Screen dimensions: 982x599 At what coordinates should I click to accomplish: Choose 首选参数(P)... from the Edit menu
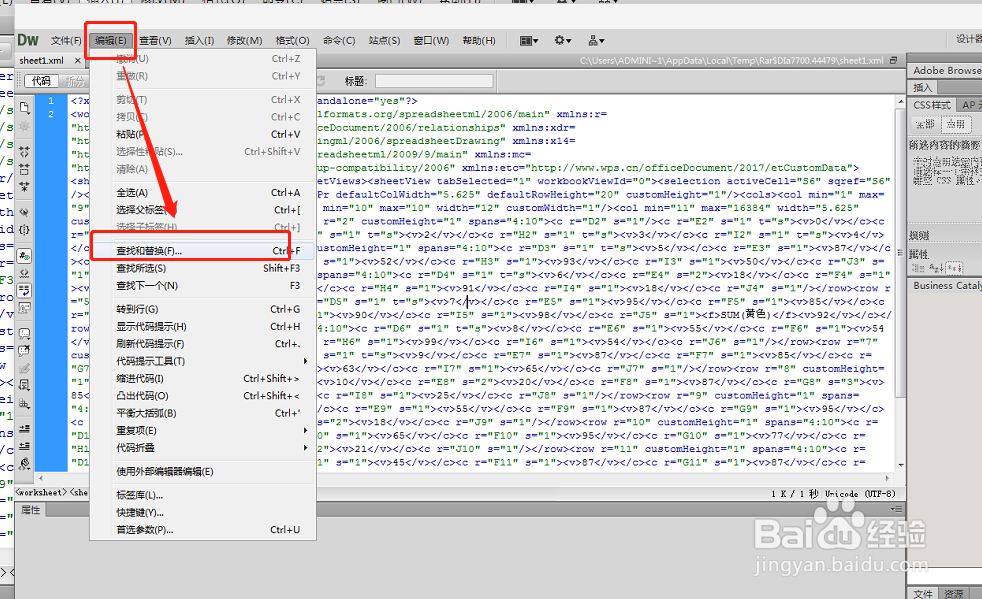coord(202,529)
